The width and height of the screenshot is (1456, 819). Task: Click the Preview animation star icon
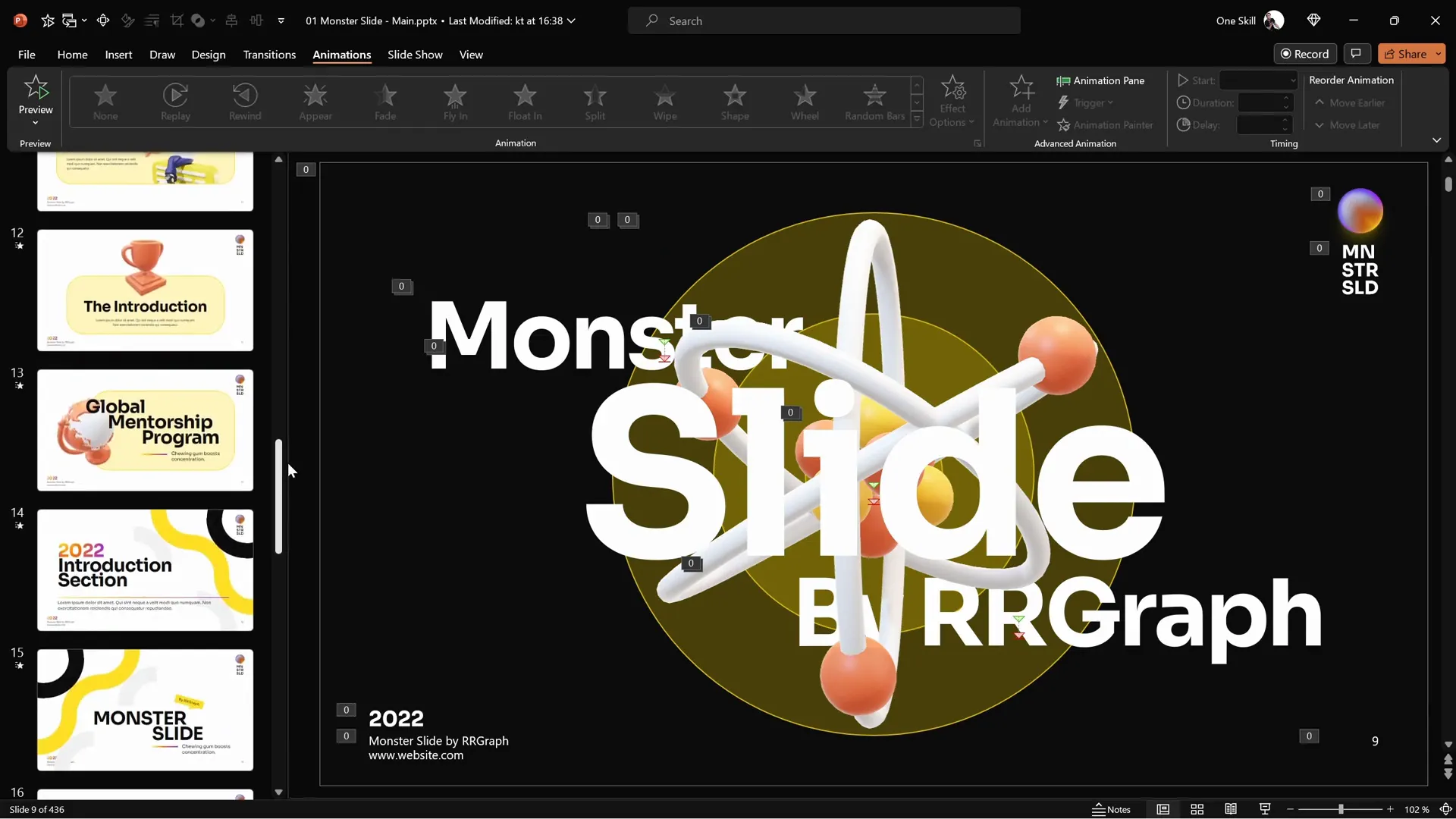click(x=36, y=88)
